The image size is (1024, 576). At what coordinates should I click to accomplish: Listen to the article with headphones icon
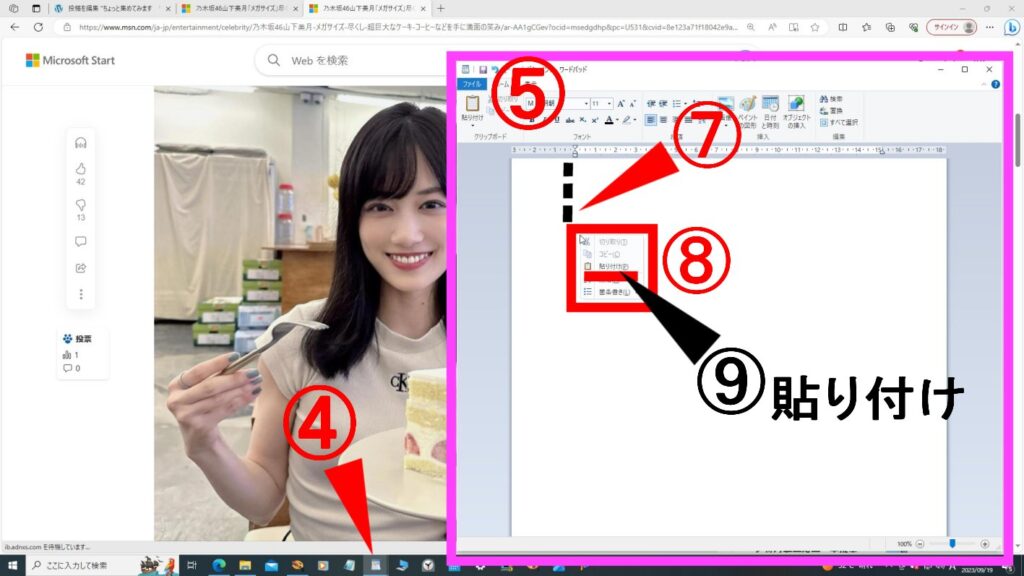[81, 143]
